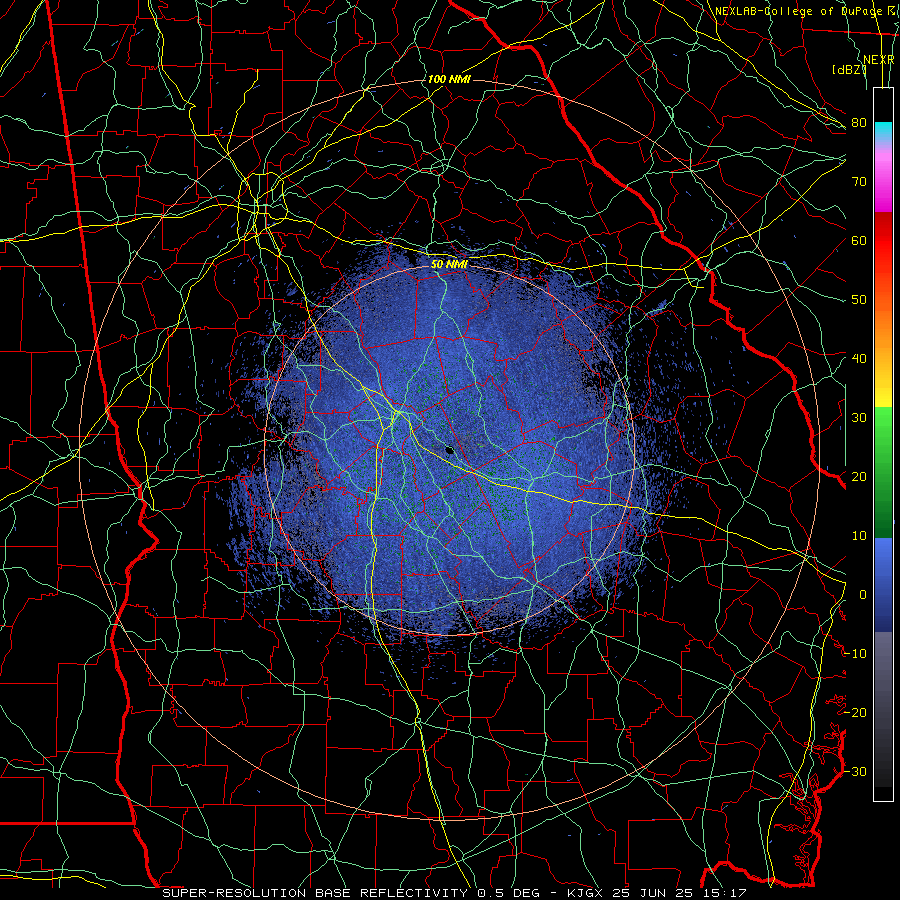Click the '50 NMI' range ring label

pos(449,264)
